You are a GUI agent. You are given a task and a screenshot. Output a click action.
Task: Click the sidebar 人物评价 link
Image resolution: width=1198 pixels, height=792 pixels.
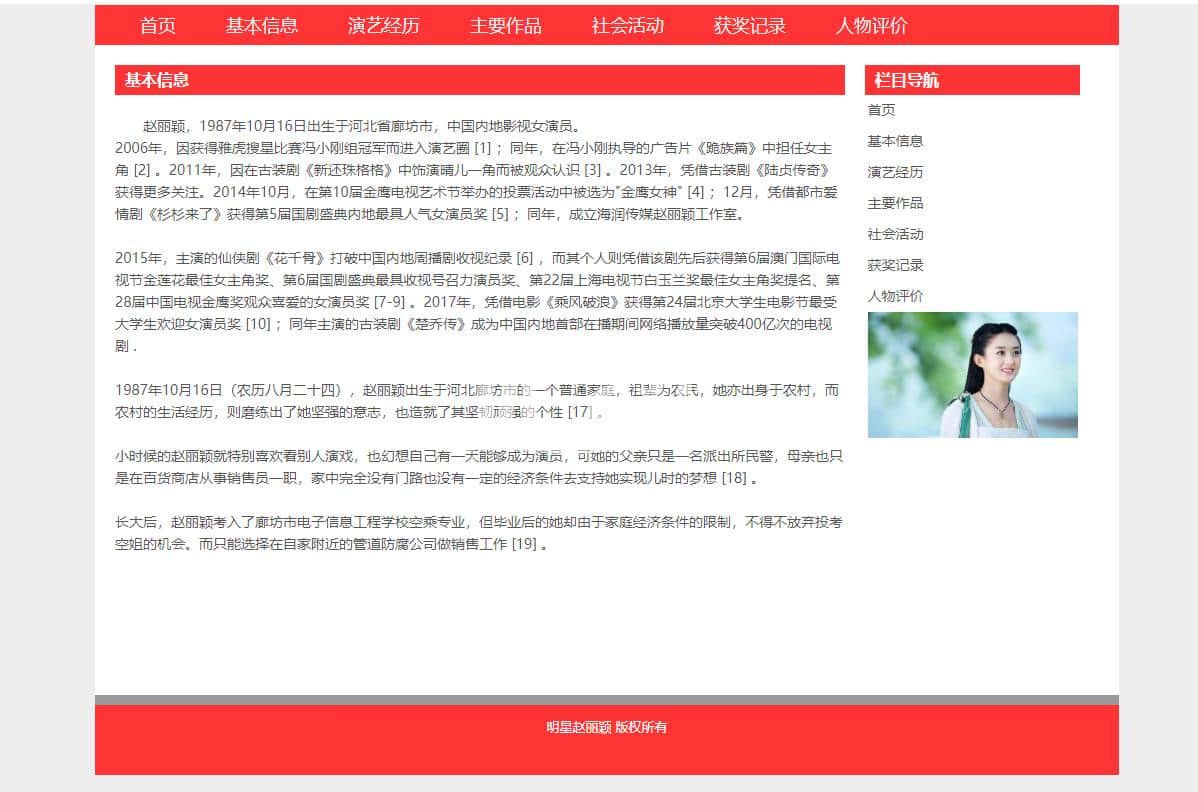(x=895, y=296)
